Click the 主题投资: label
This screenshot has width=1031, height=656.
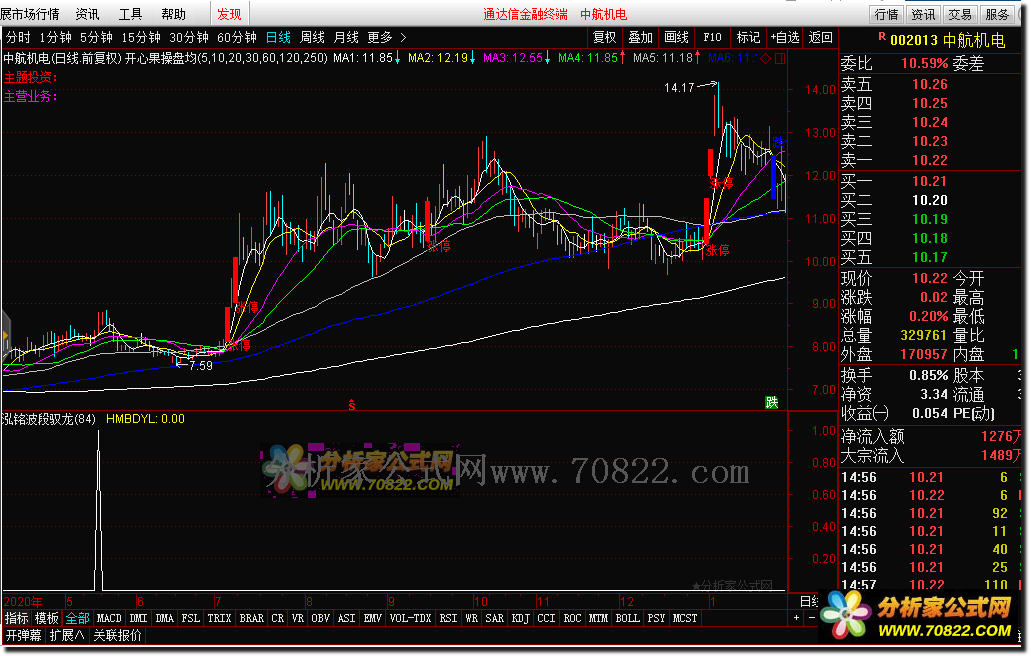tap(31, 78)
